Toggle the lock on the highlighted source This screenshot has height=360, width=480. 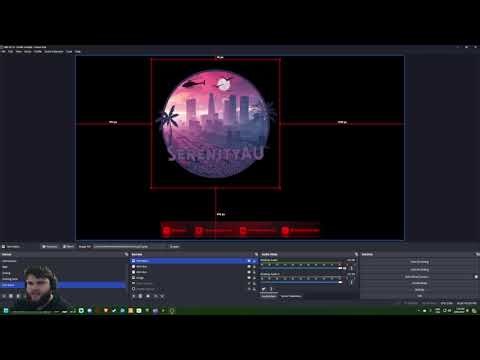click(254, 261)
